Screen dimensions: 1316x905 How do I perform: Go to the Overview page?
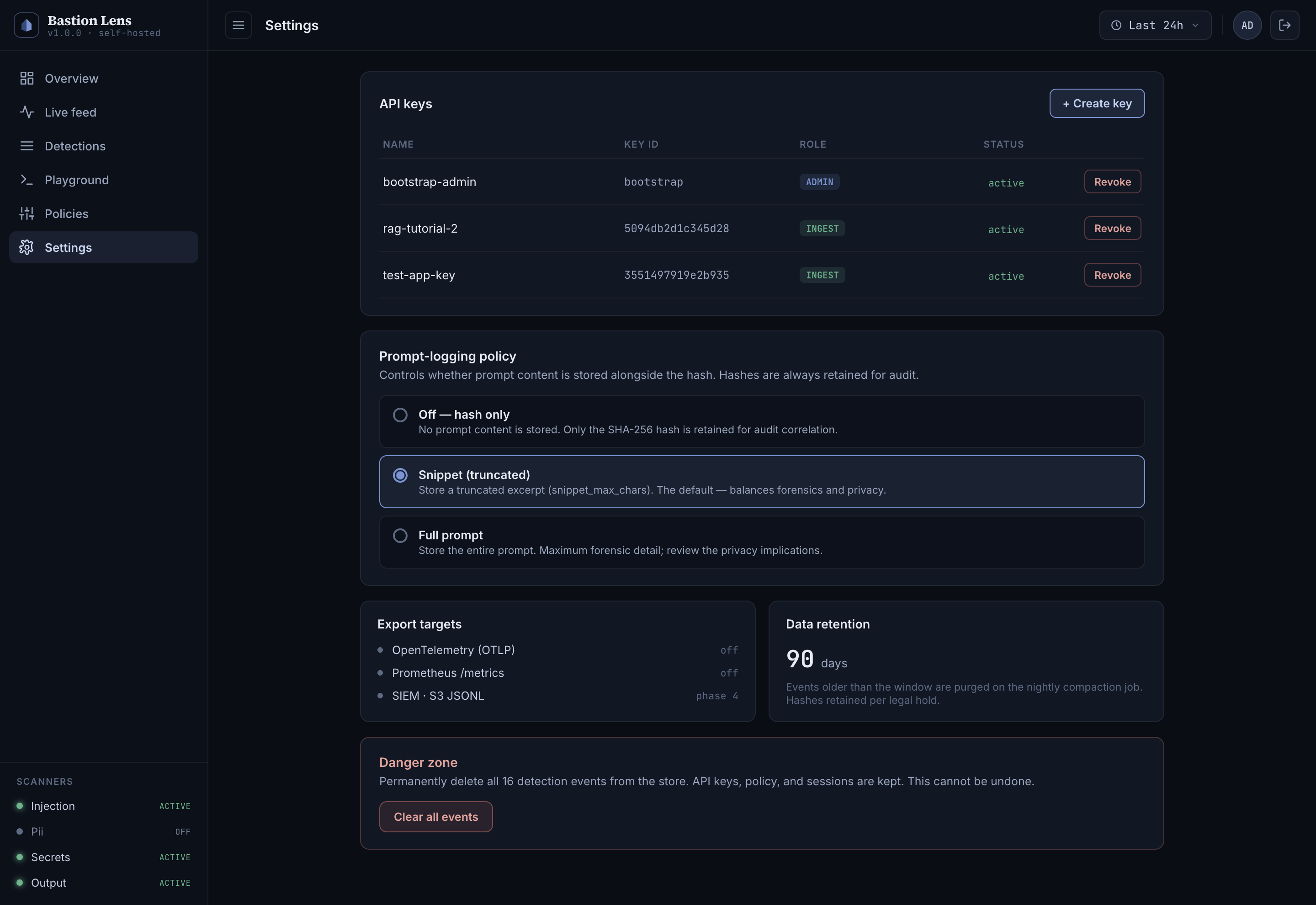tap(104, 78)
